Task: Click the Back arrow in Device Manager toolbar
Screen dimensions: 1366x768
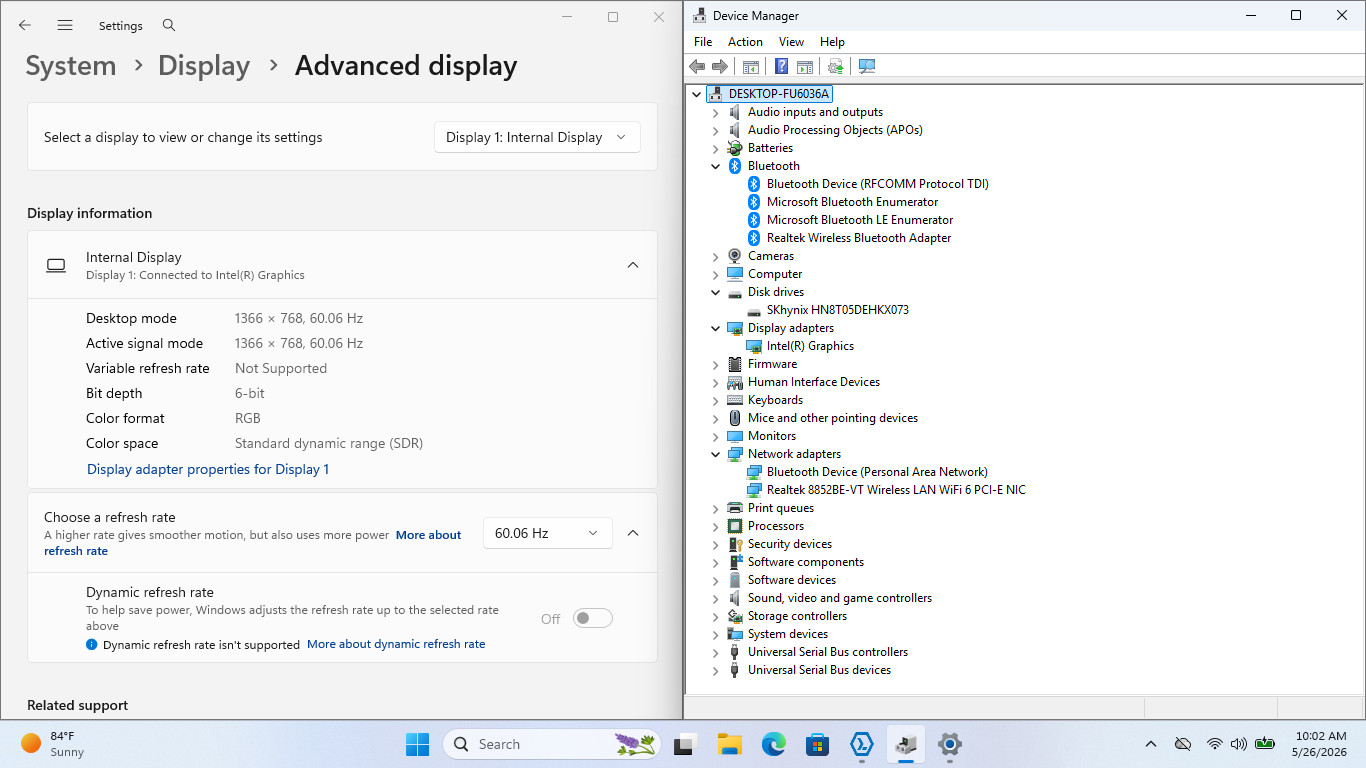Action: (x=697, y=66)
